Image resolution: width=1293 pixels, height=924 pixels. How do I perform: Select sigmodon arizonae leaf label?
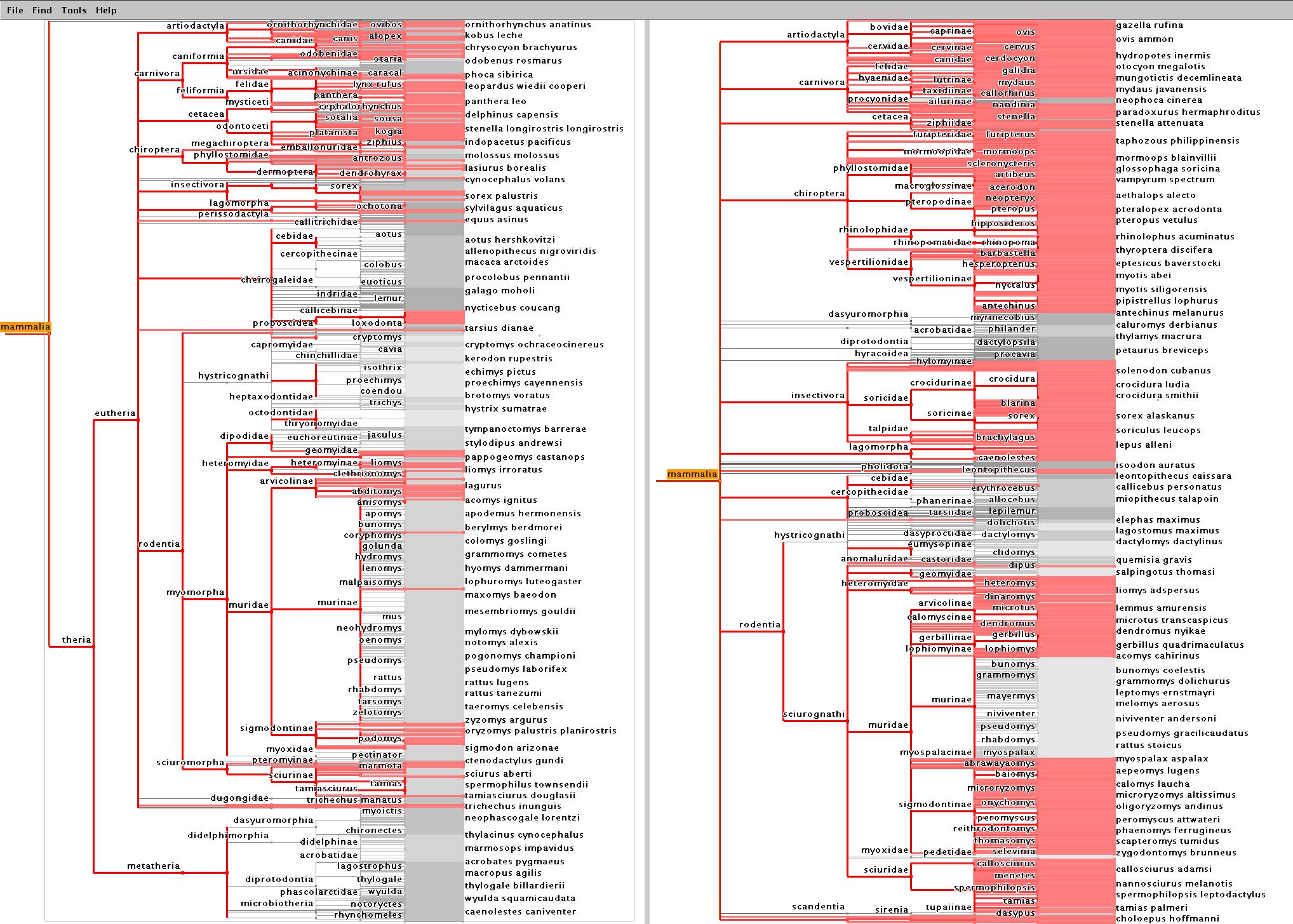point(512,747)
